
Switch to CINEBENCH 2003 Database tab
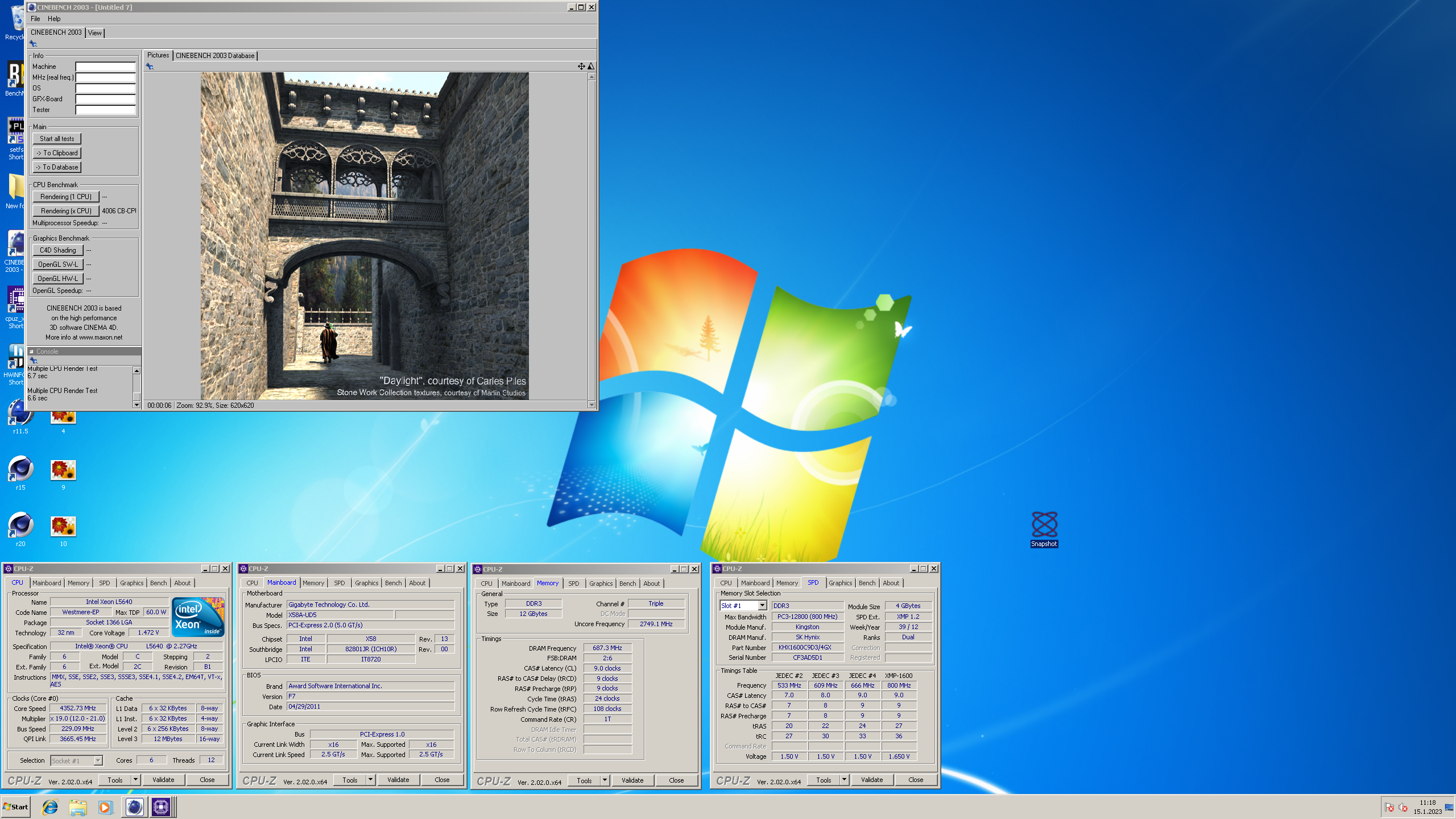click(215, 56)
